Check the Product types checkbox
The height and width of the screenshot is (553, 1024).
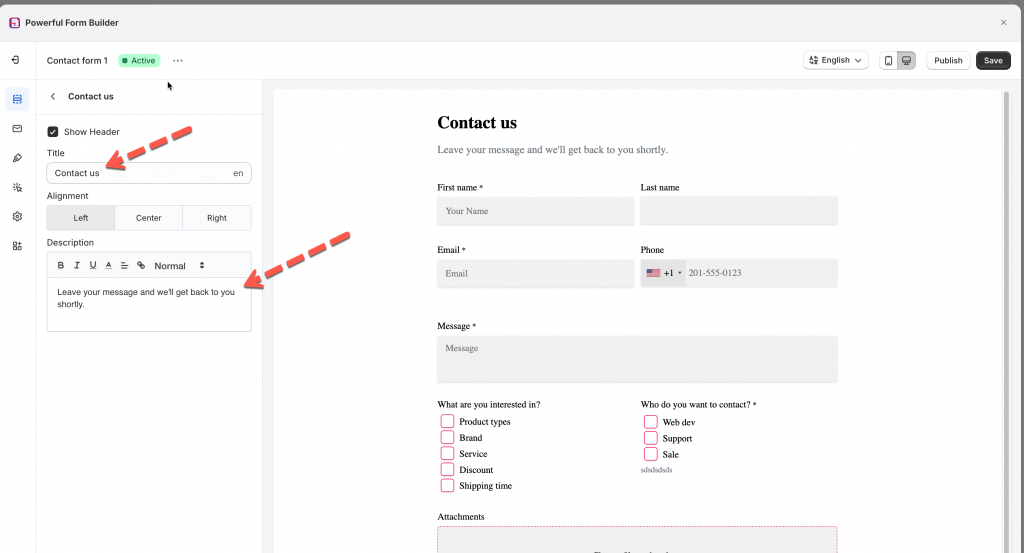[x=447, y=422]
